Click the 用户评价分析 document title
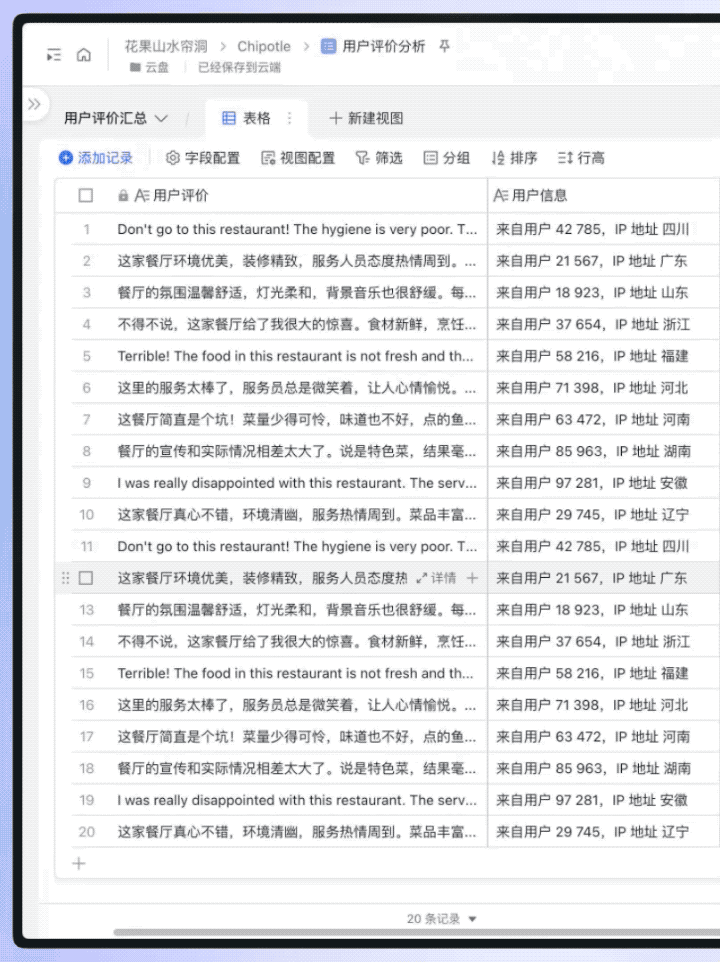720x962 pixels. pyautogui.click(x=384, y=46)
